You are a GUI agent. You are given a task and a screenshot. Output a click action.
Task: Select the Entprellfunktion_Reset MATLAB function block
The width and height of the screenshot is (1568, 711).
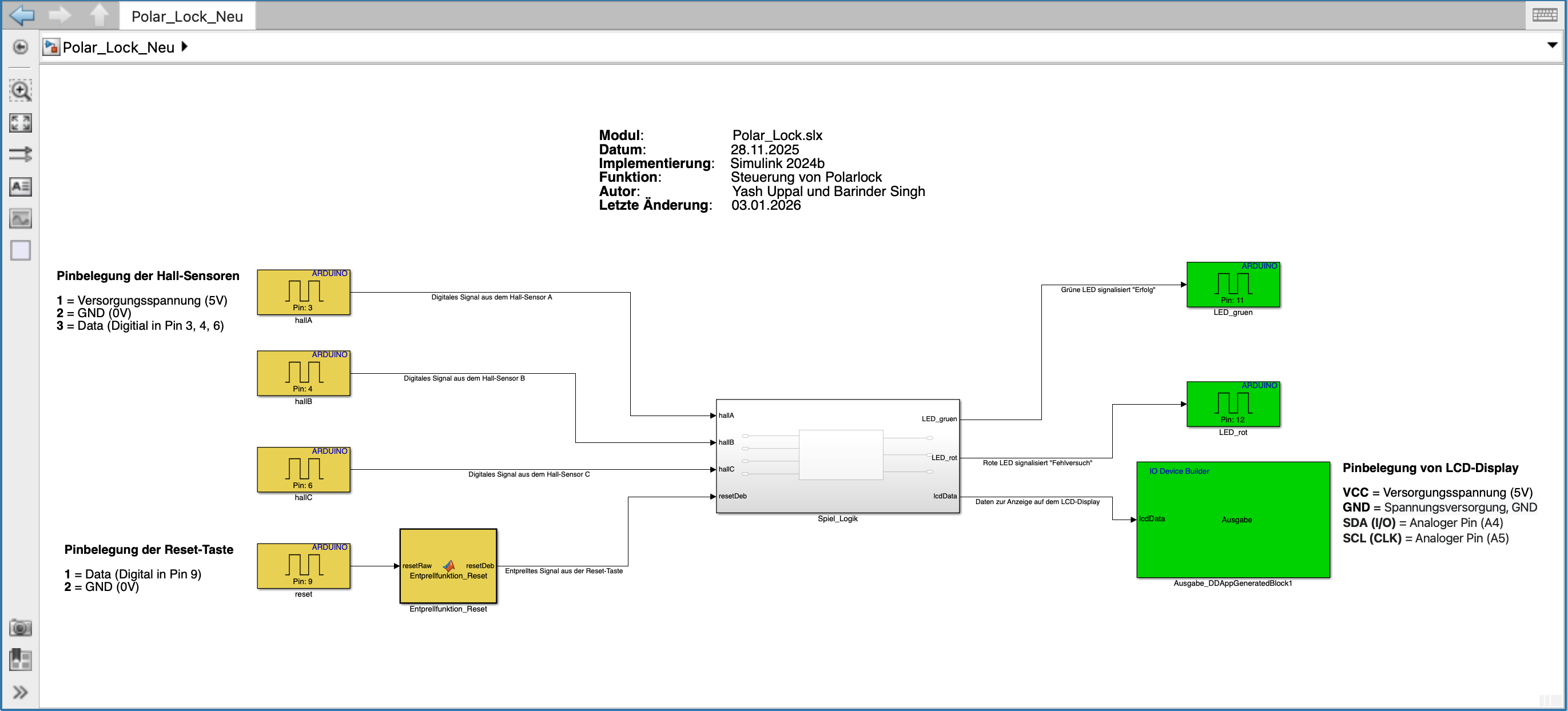[x=448, y=566]
